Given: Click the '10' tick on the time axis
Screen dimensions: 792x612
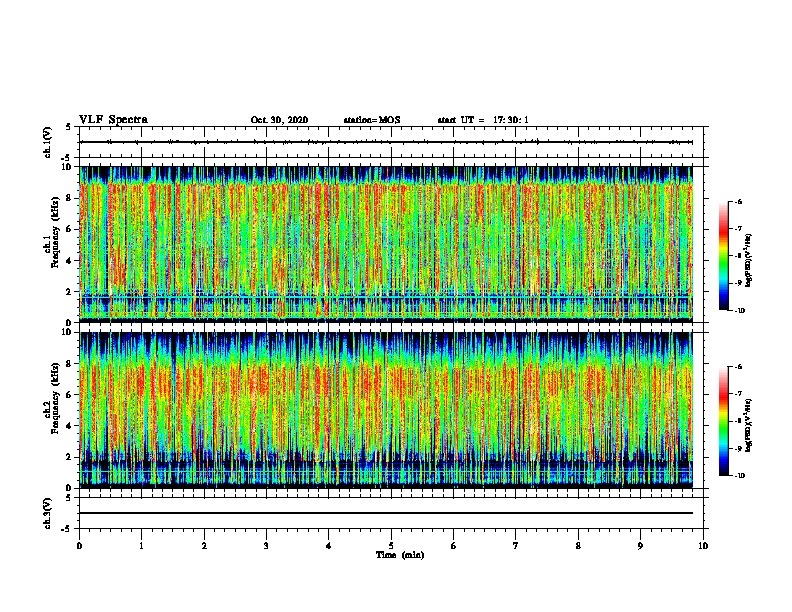Looking at the screenshot, I should coord(703,546).
